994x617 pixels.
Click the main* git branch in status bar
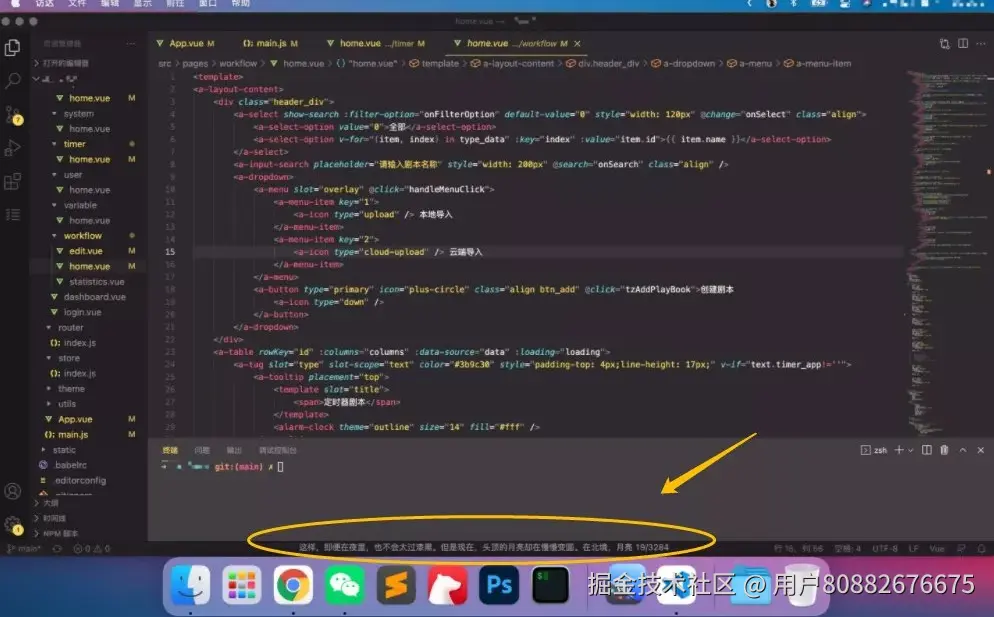pyautogui.click(x=23, y=549)
